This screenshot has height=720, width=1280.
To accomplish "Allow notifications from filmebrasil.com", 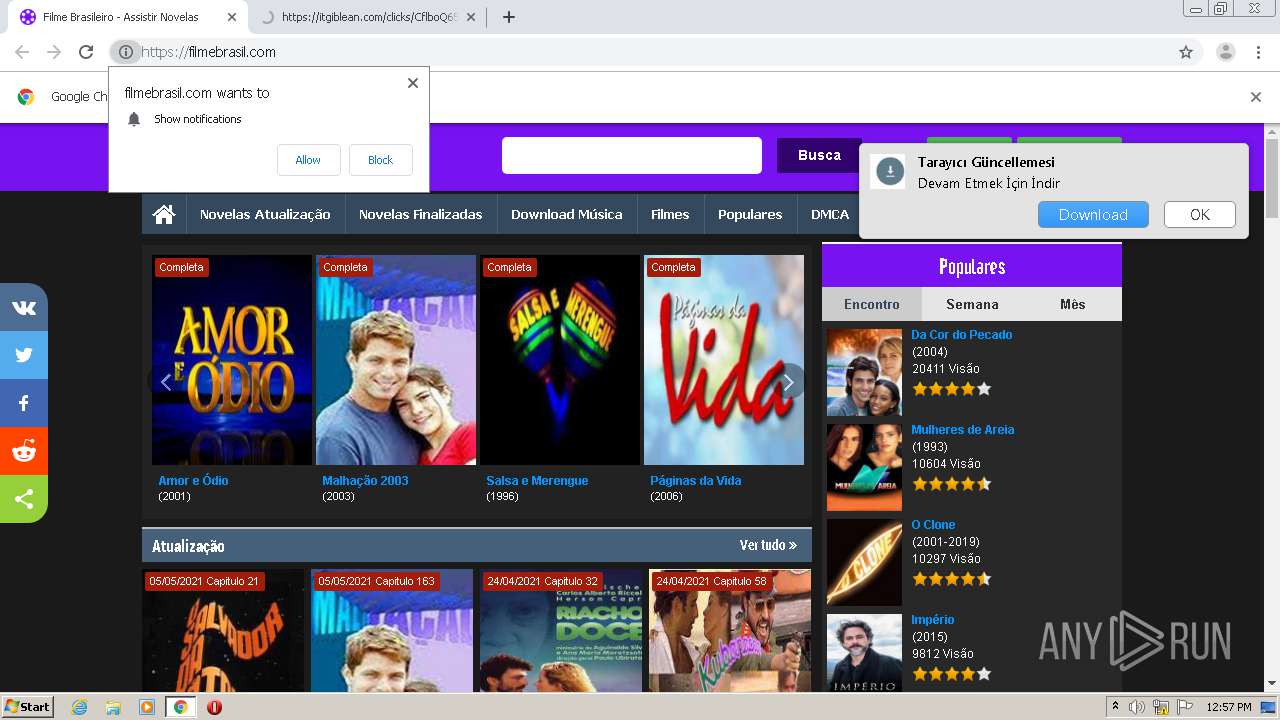I will 308,160.
